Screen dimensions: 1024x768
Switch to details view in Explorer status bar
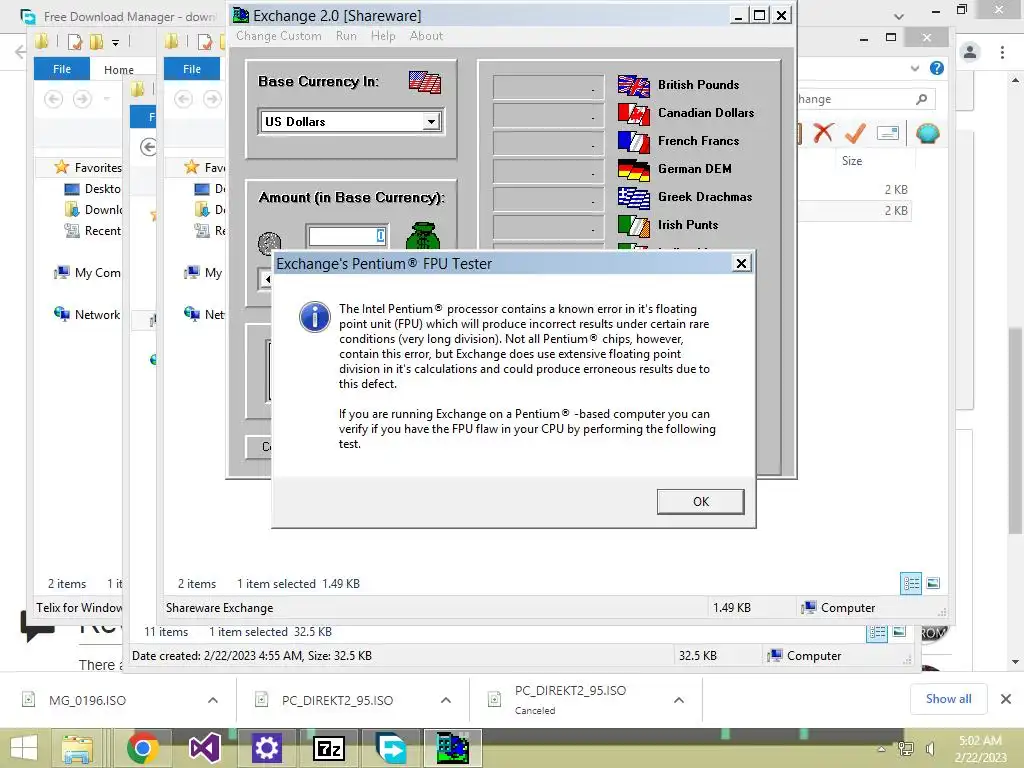pos(910,583)
